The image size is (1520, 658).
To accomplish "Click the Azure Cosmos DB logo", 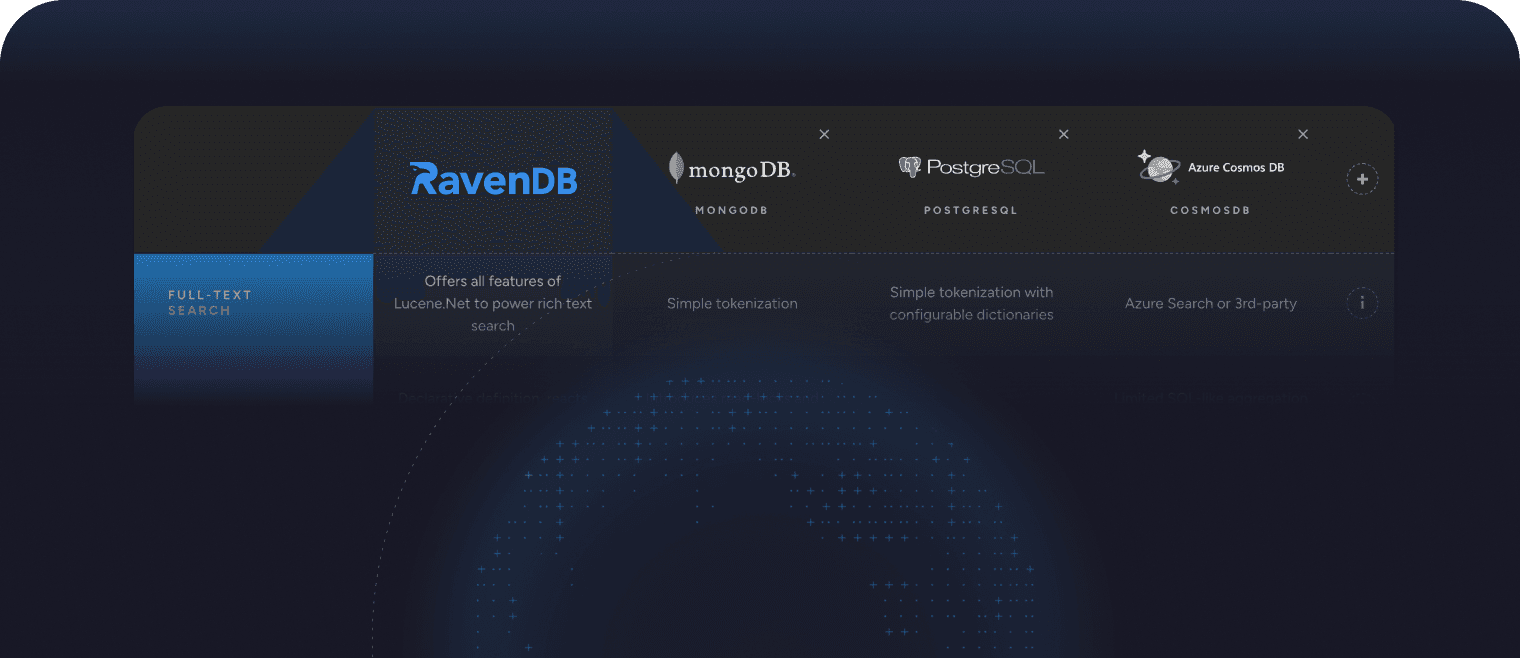I will point(1210,167).
